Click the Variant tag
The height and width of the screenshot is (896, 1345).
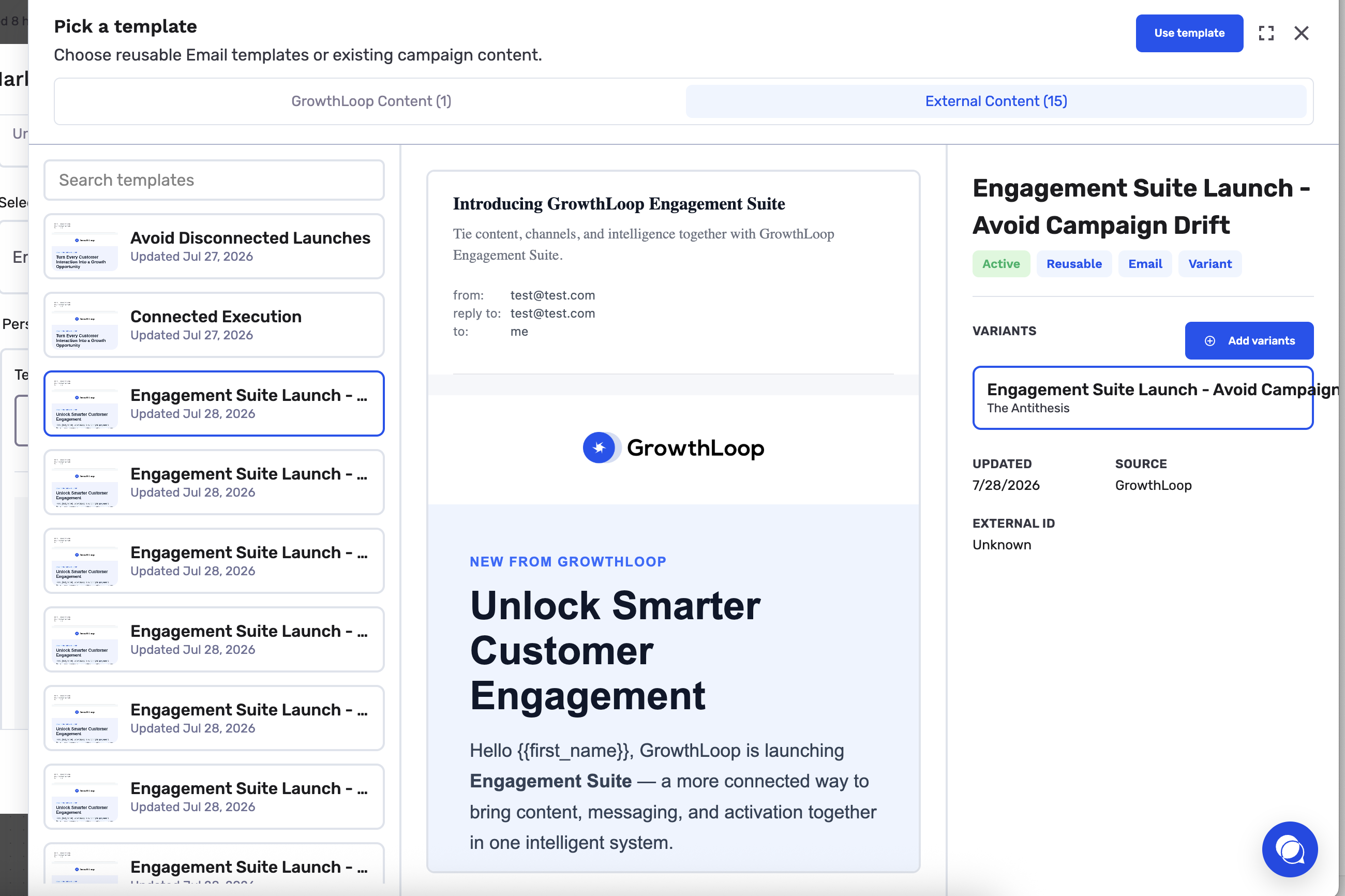tap(1210, 264)
